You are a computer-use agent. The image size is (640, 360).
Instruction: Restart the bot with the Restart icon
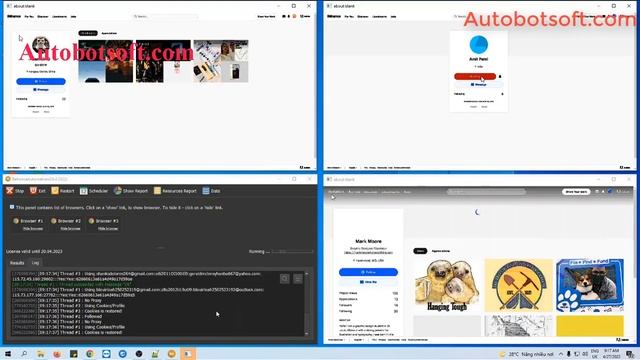[55, 191]
